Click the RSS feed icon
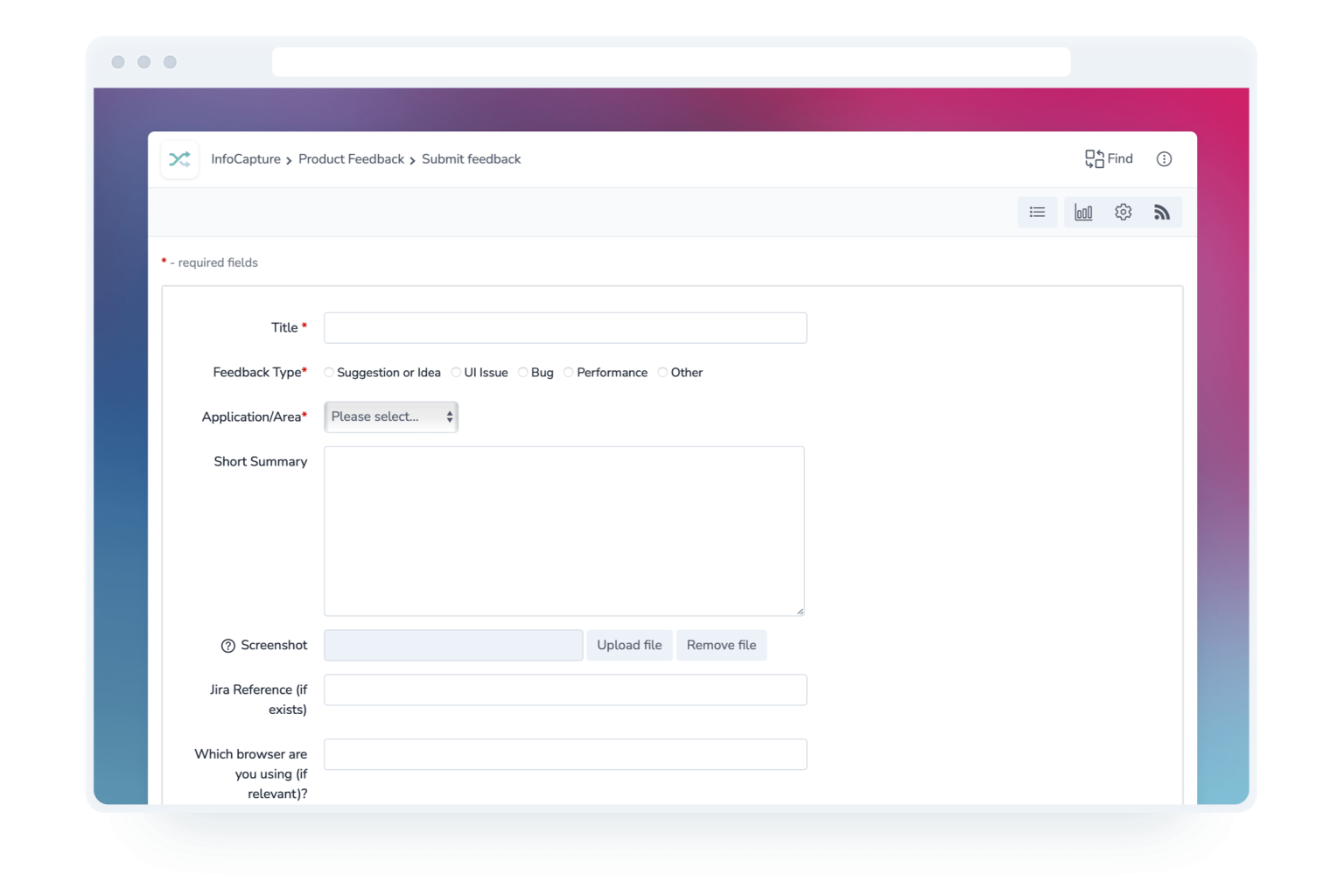Viewport: 1344px width, 896px height. click(1162, 212)
